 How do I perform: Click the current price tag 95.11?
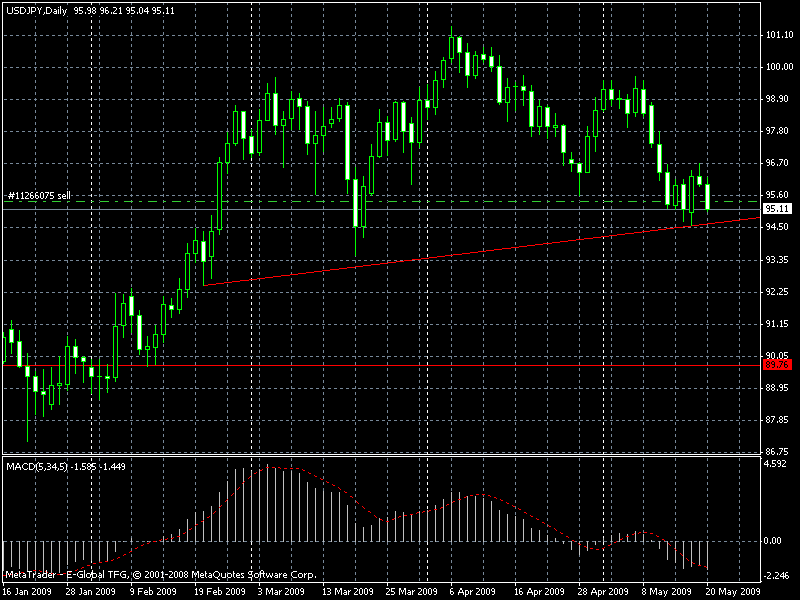point(776,209)
